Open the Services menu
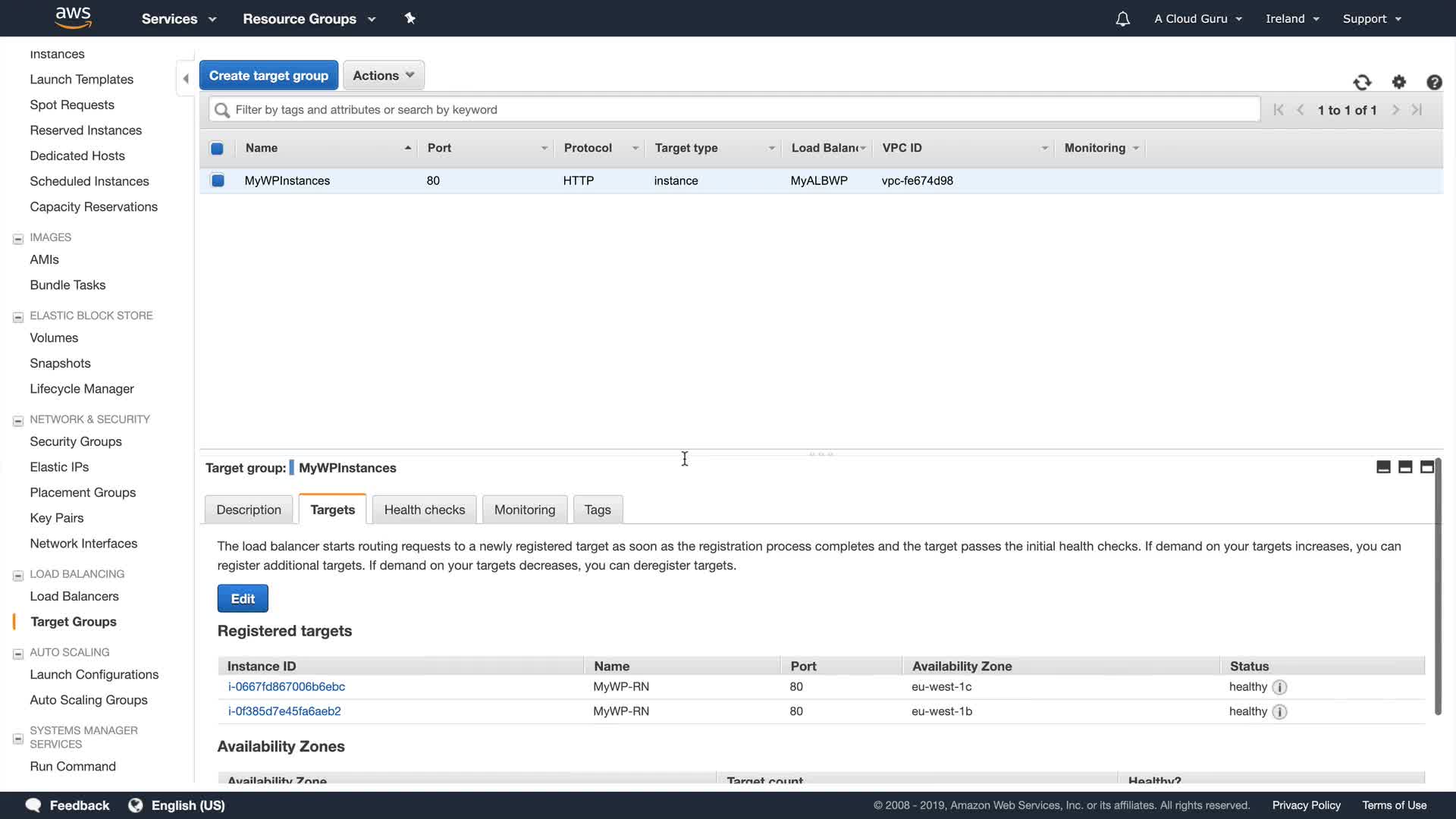This screenshot has width=1456, height=819. click(178, 19)
